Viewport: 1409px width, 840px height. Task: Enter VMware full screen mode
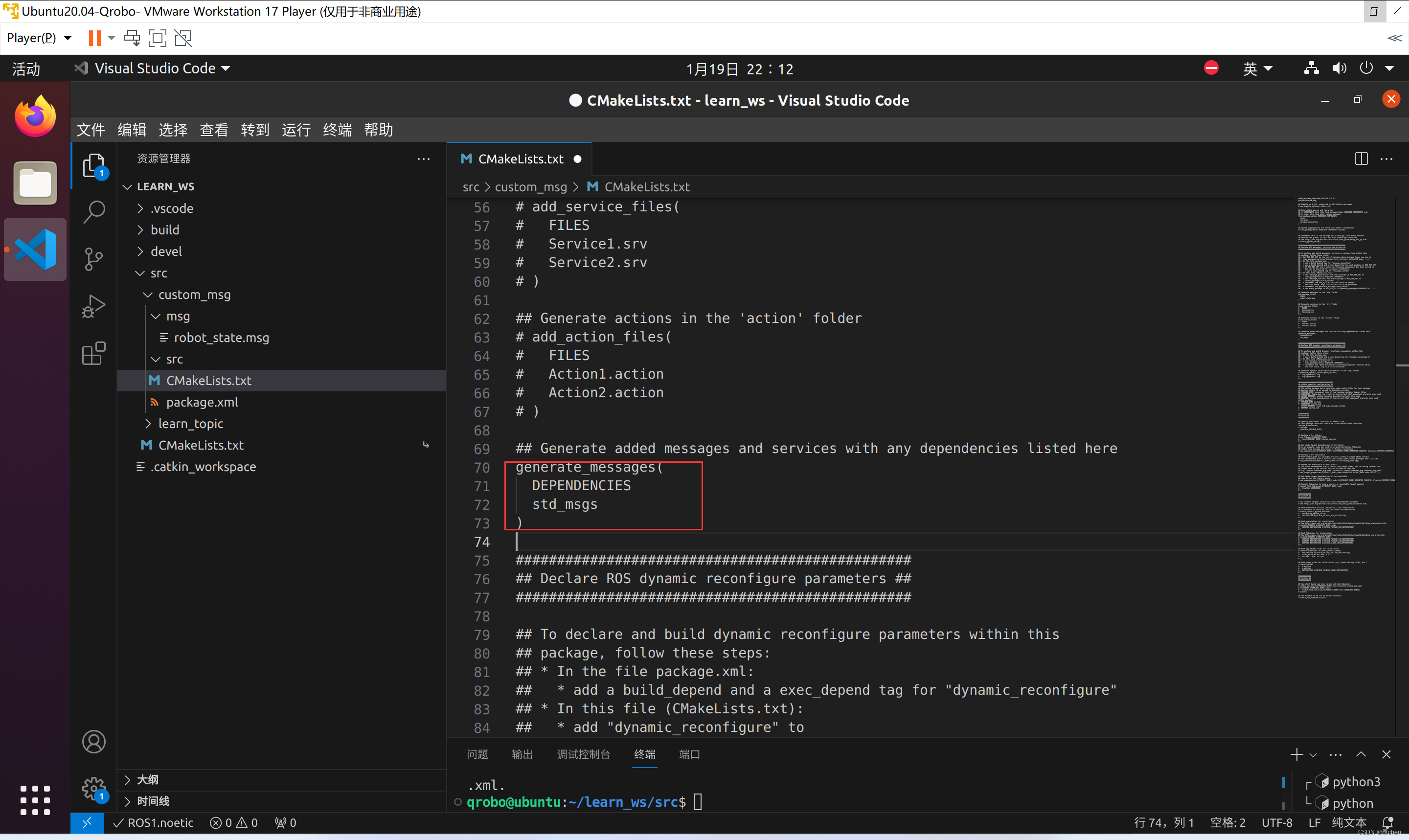click(158, 38)
